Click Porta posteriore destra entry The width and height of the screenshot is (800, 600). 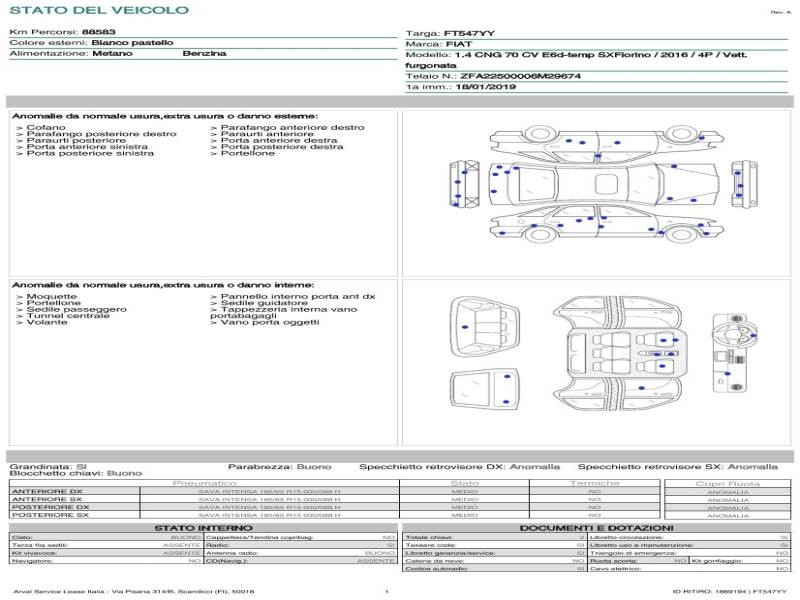[x=277, y=147]
